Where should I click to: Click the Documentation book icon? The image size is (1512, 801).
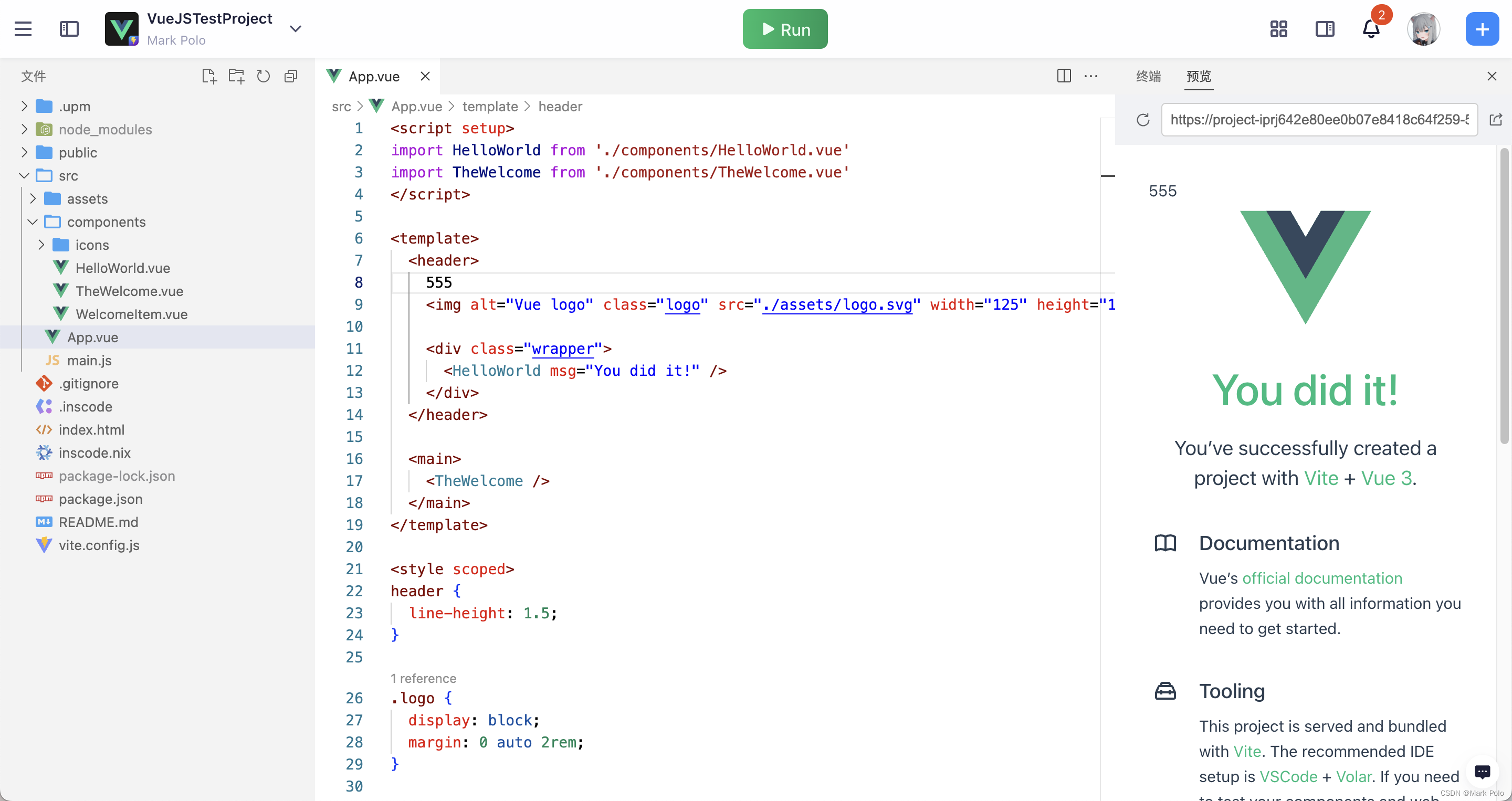tap(1165, 543)
